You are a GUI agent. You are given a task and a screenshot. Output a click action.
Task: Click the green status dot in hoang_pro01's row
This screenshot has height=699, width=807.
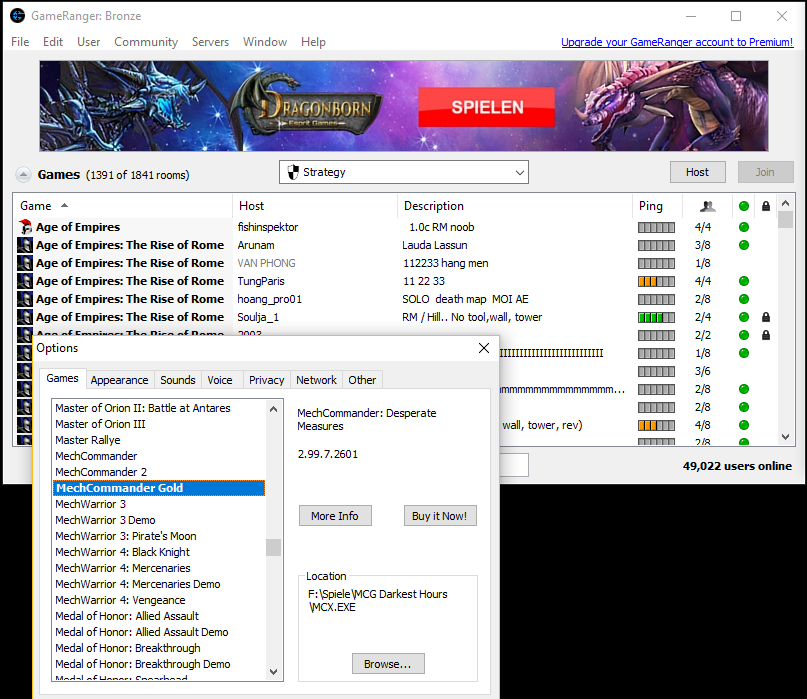744,299
